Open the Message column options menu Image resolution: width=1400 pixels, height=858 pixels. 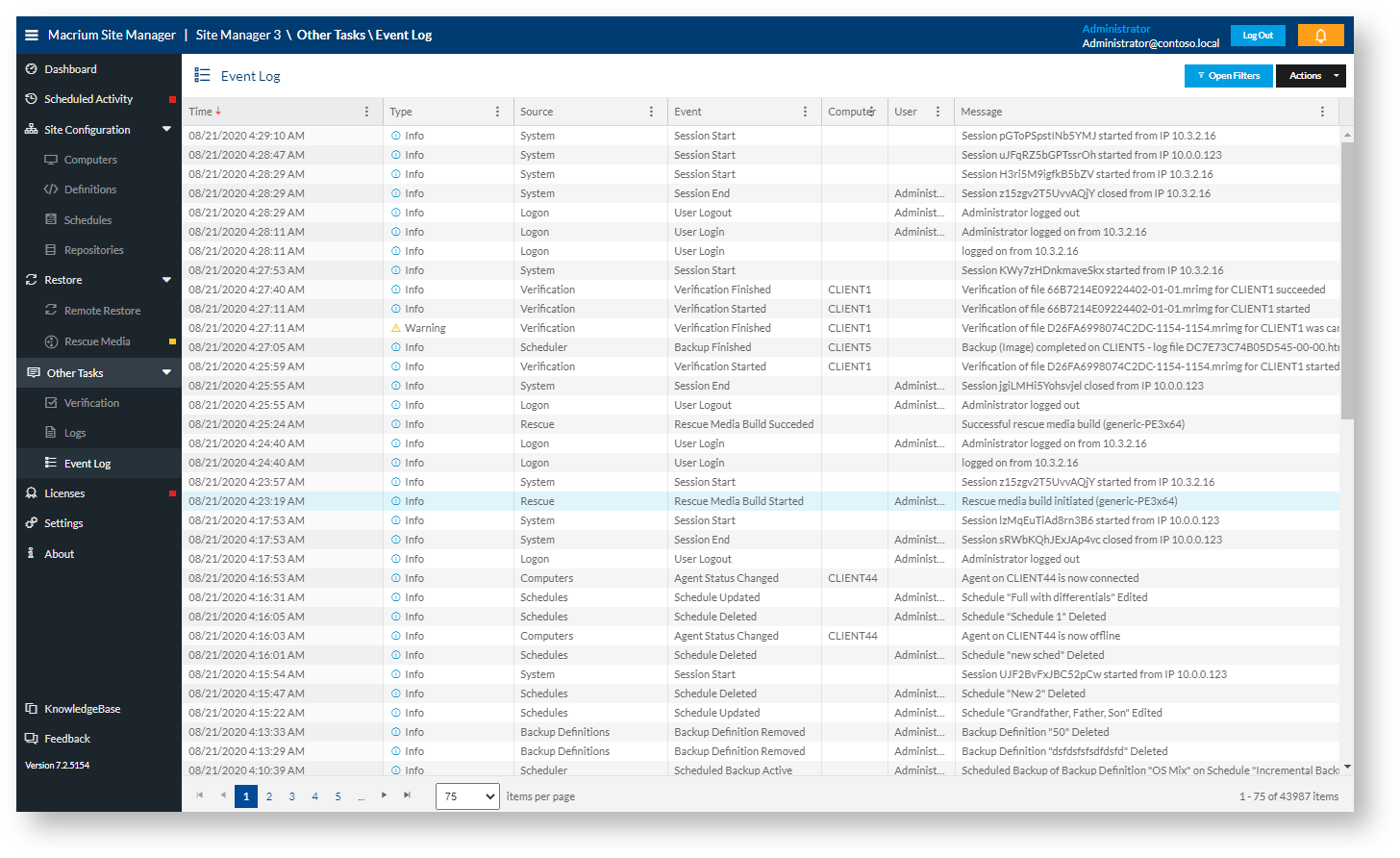1322,112
